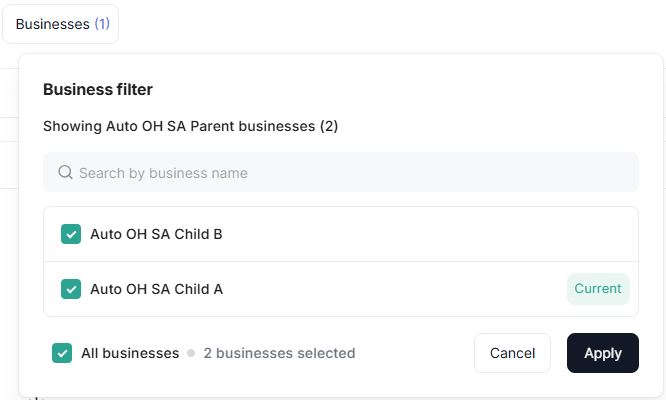666x400 pixels.
Task: Click the All businesses label text
Action: click(130, 353)
